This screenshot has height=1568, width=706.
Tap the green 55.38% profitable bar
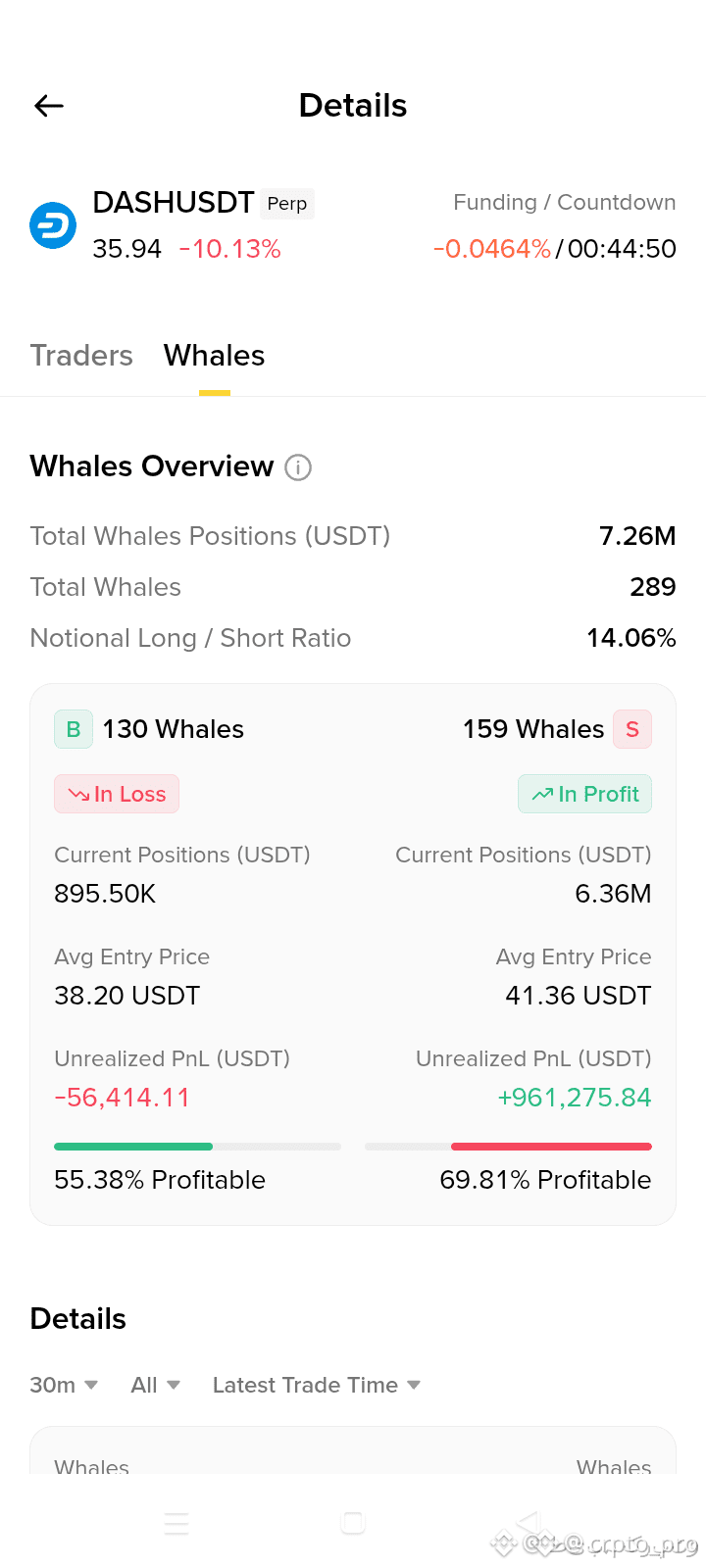coord(133,1147)
